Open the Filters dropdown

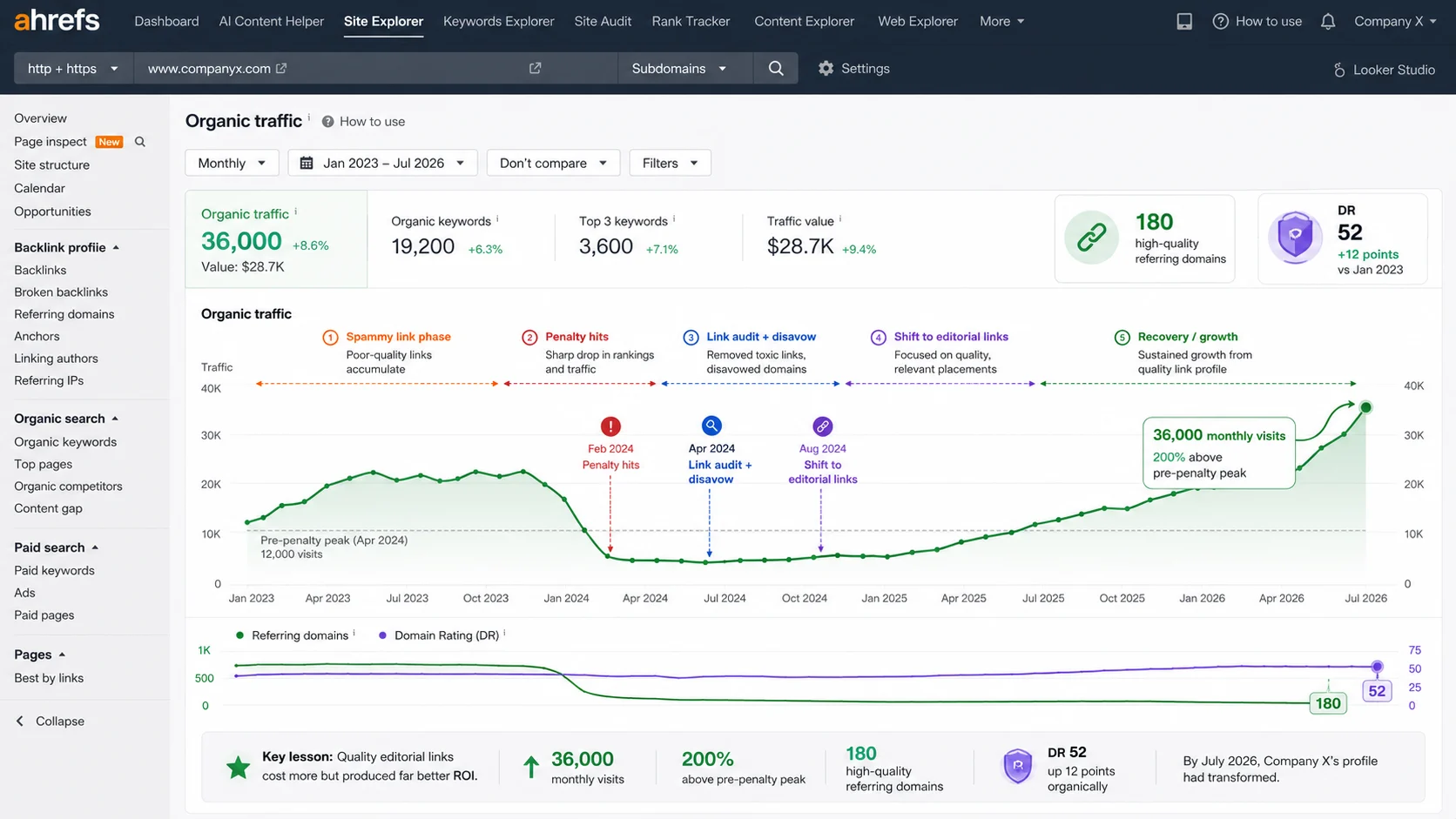pyautogui.click(x=670, y=163)
